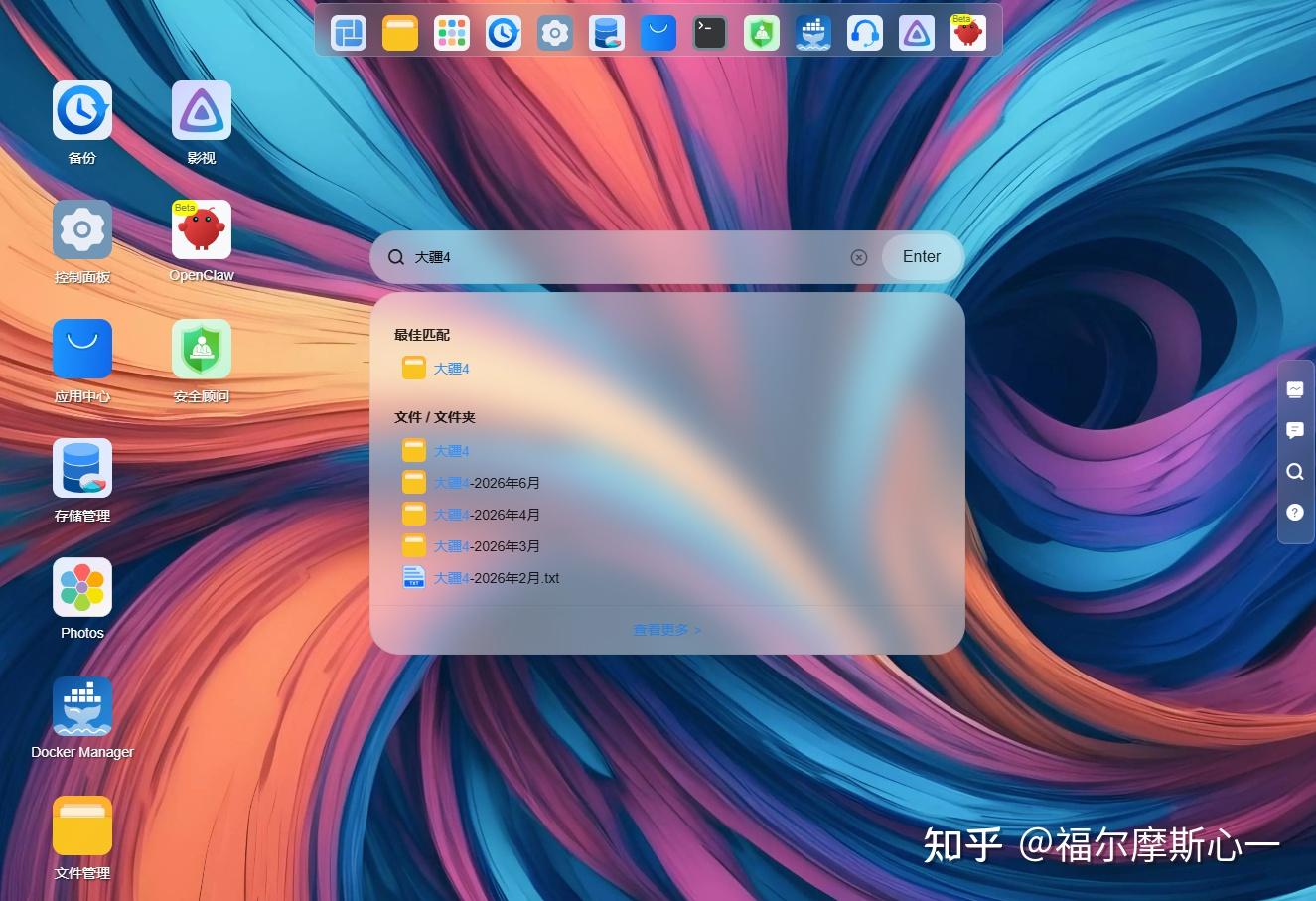Launch the OpenClaw desktop shortcut

point(202,229)
